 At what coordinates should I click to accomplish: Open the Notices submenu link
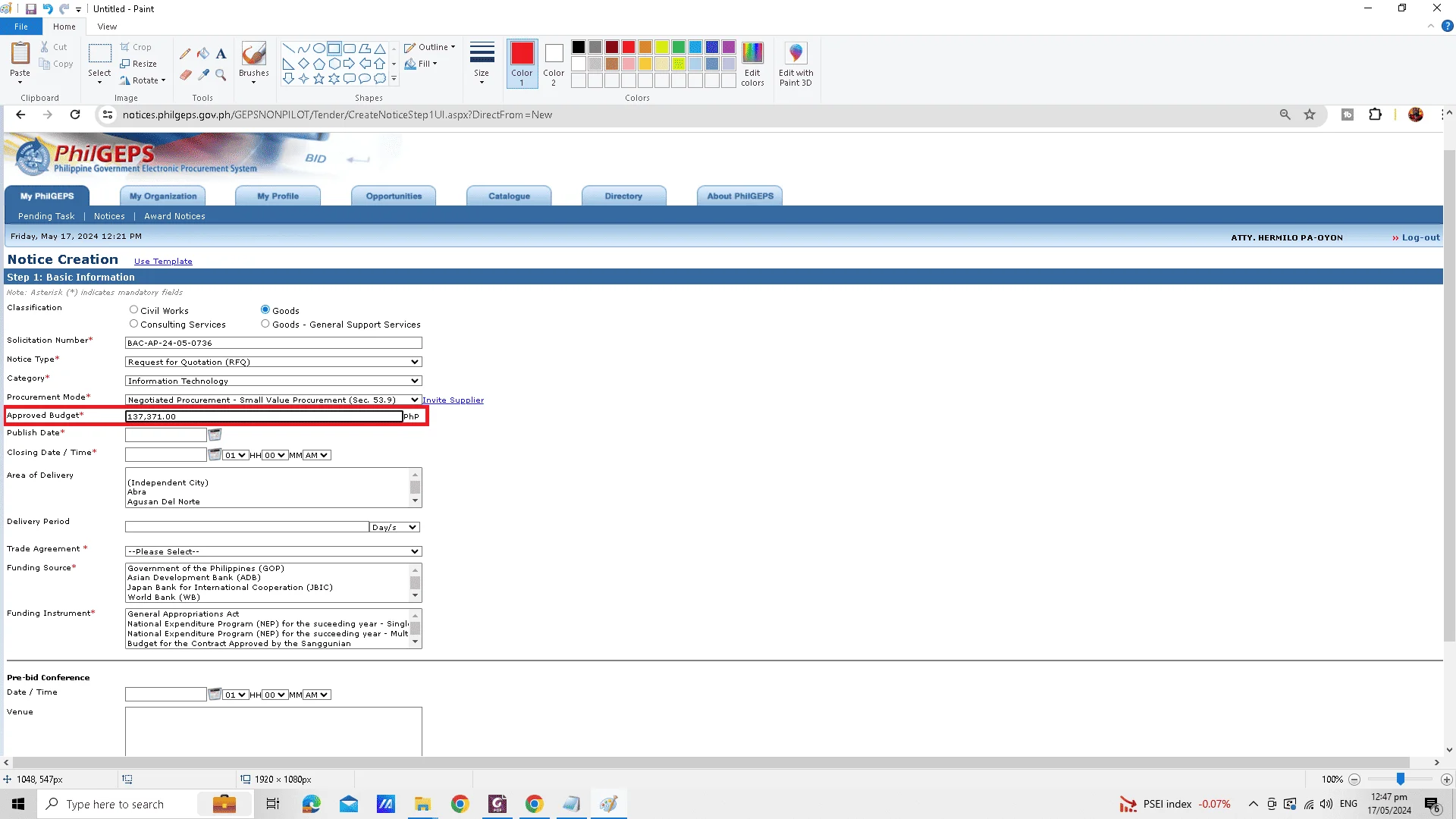109,216
